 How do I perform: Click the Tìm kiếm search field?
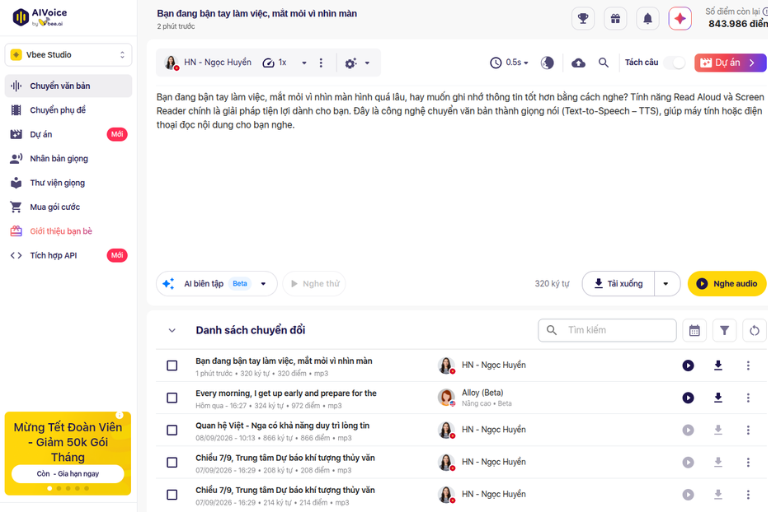[x=607, y=331]
